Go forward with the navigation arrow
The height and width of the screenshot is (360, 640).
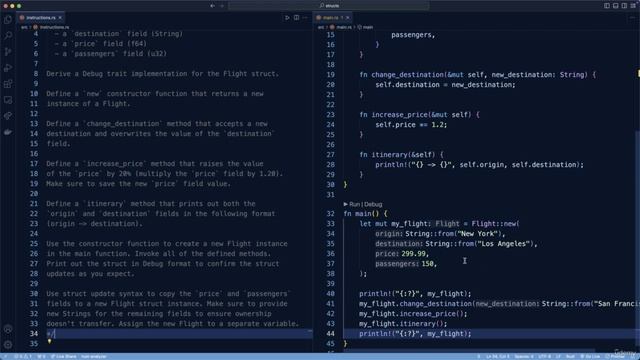pyautogui.click(x=222, y=6)
